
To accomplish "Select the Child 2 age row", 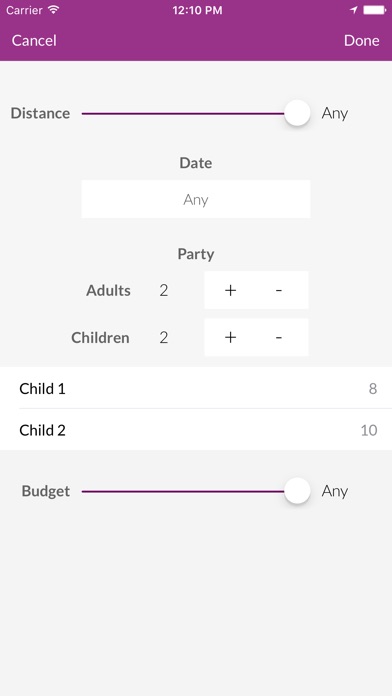I will click(x=196, y=430).
